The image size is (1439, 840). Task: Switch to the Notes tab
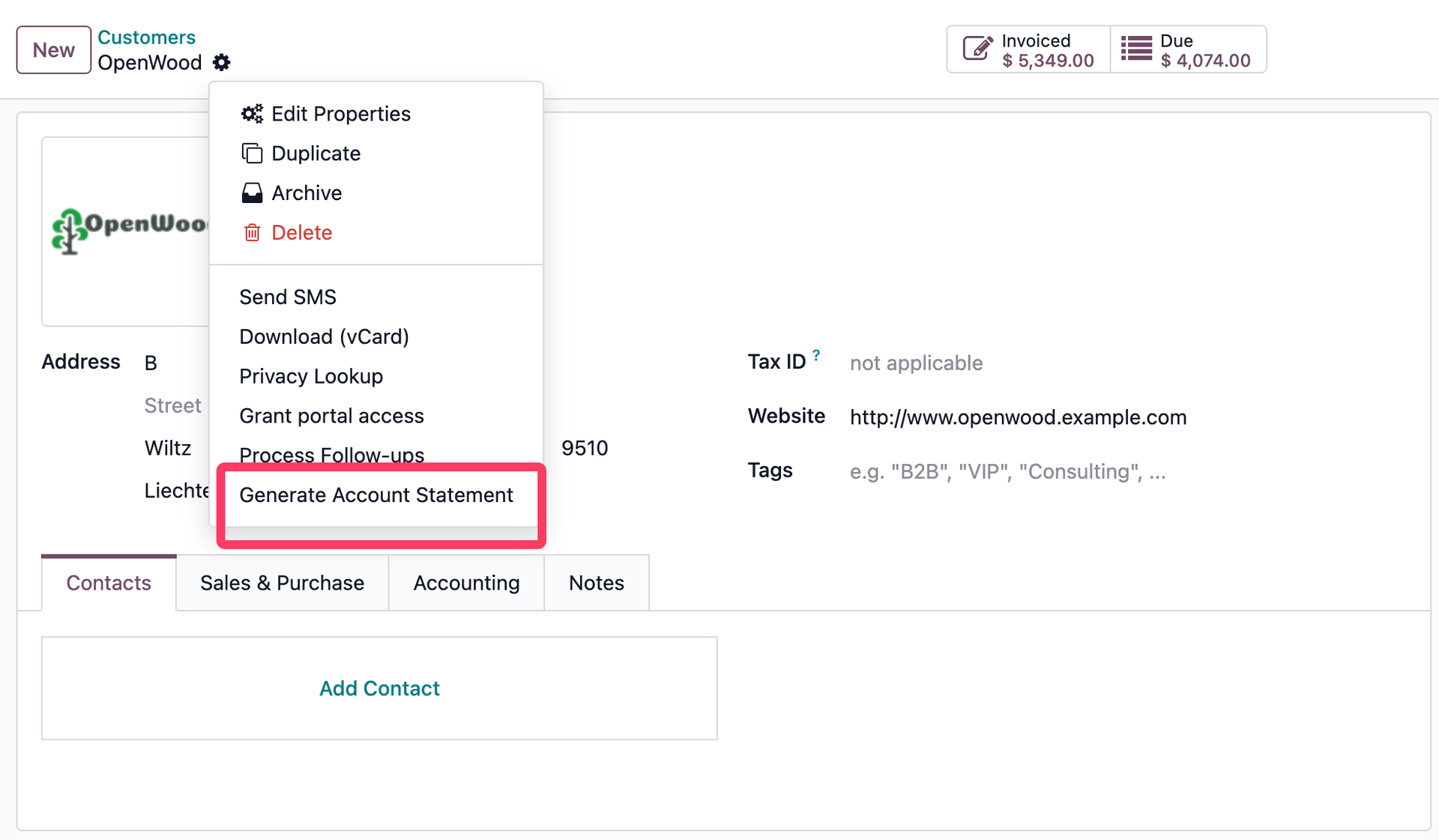point(596,583)
